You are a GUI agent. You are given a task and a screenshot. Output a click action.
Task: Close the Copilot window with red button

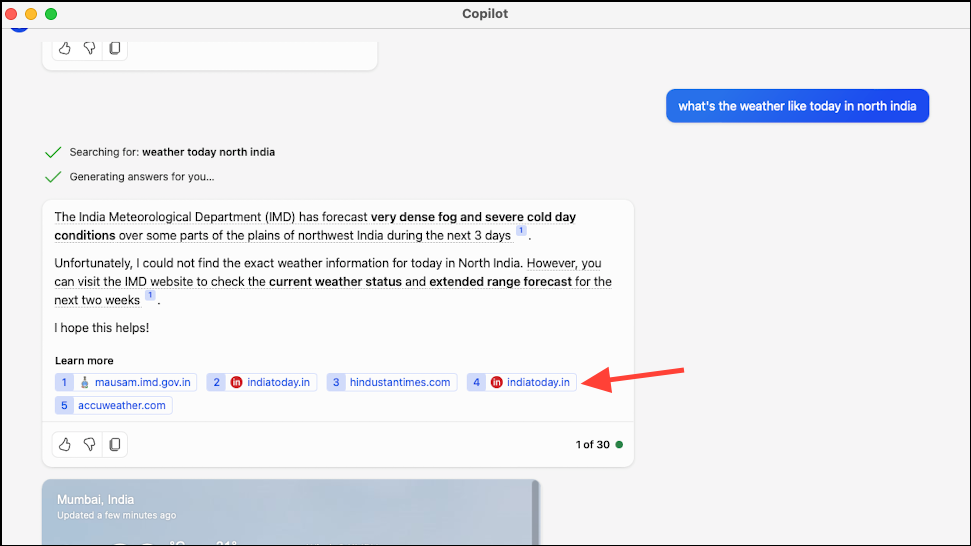[11, 14]
